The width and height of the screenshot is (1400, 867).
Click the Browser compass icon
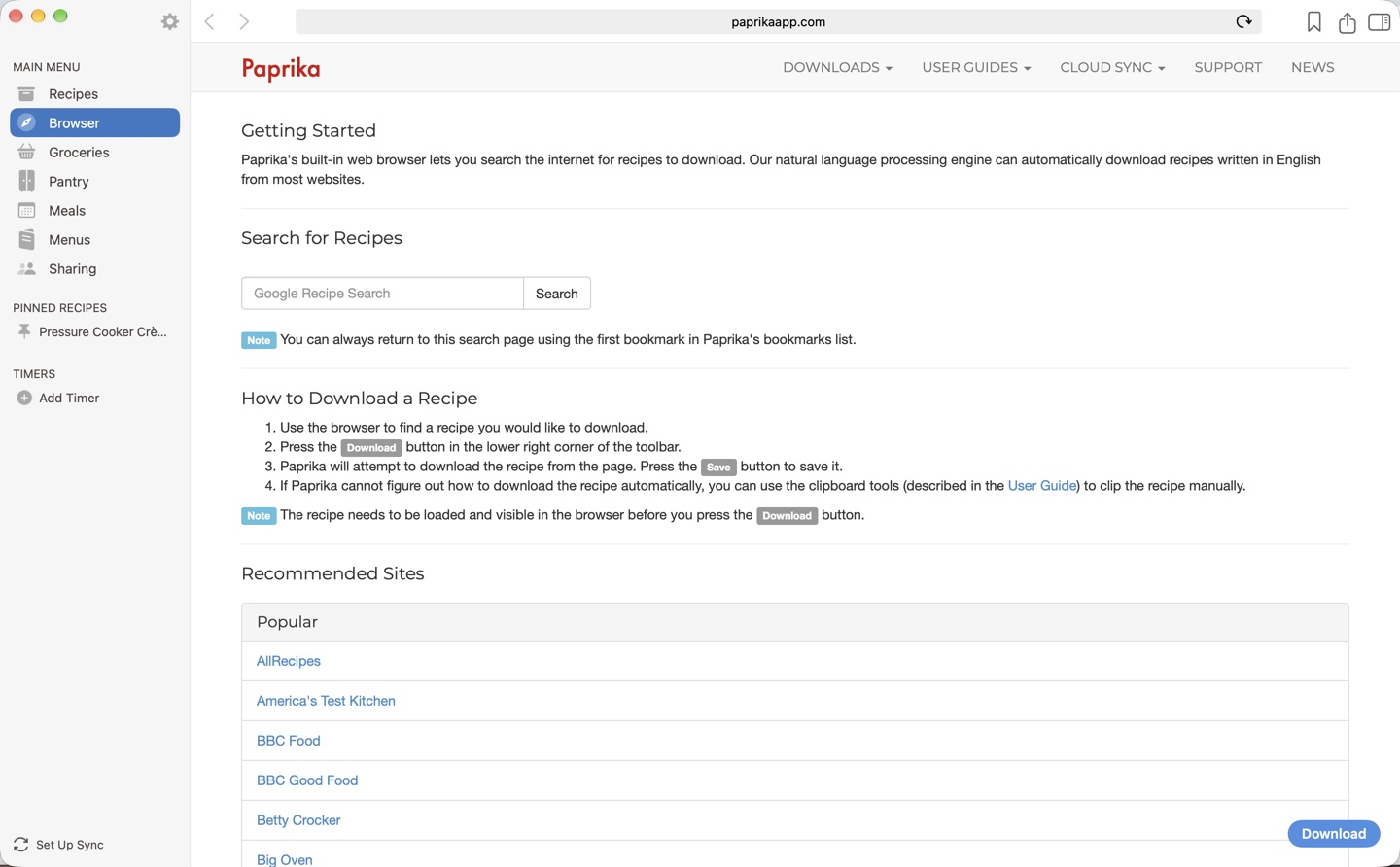(26, 123)
